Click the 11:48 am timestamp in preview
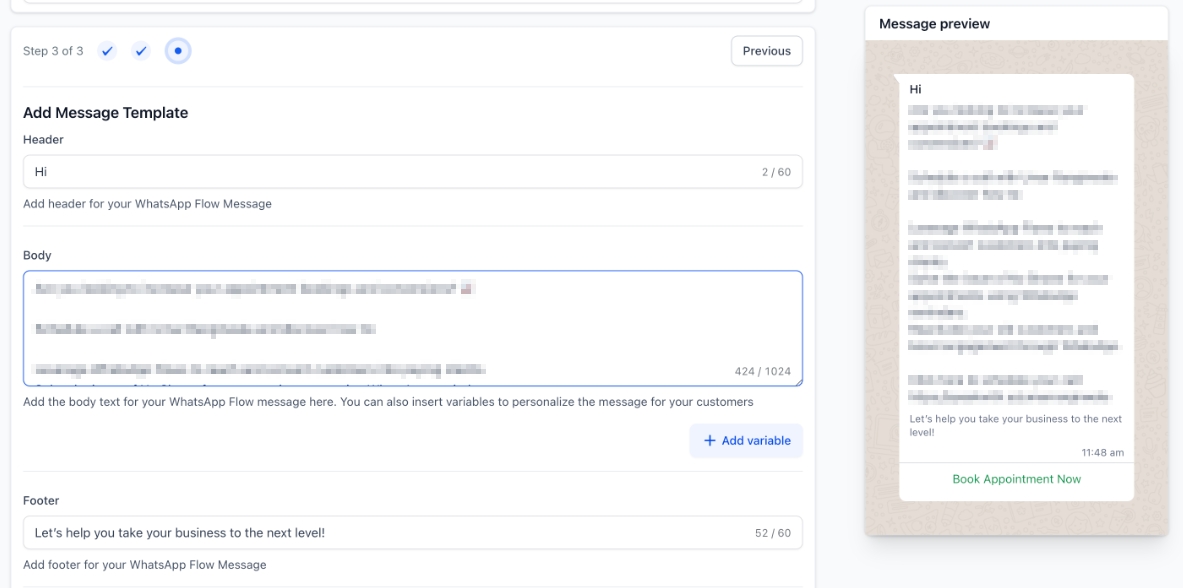The width and height of the screenshot is (1183, 588). pos(1102,453)
